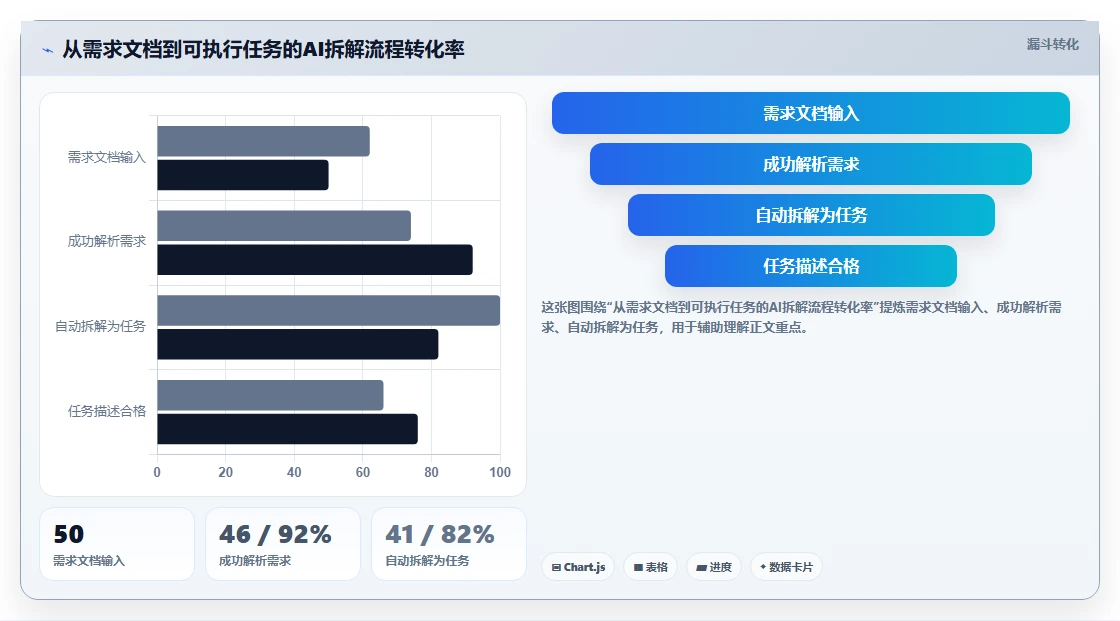The image size is (1120, 621).
Task: Click the gray bar for 需求文档输入
Action: point(264,141)
